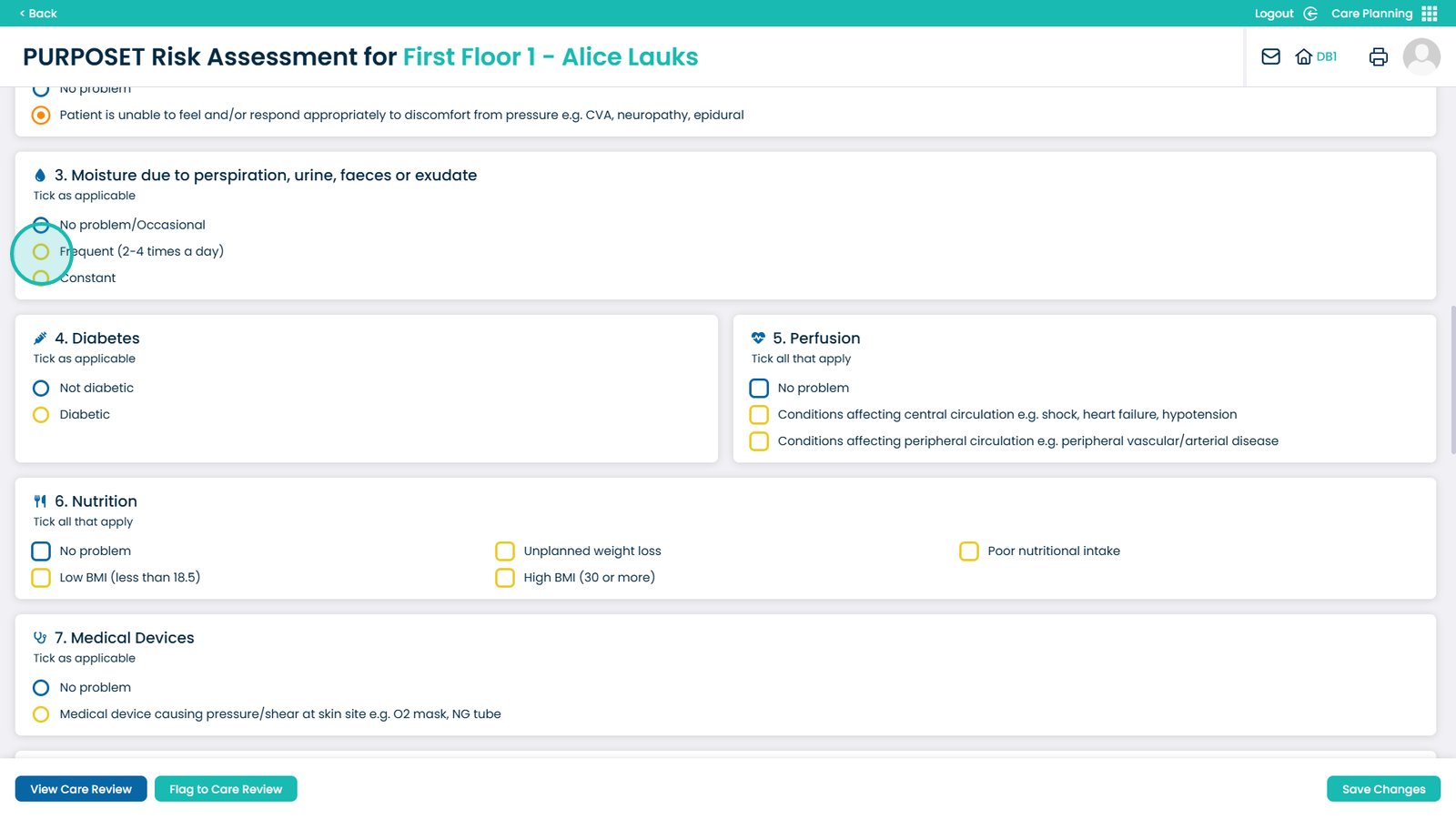Click the Logout arrow icon
The height and width of the screenshot is (819, 1456).
[1310, 14]
